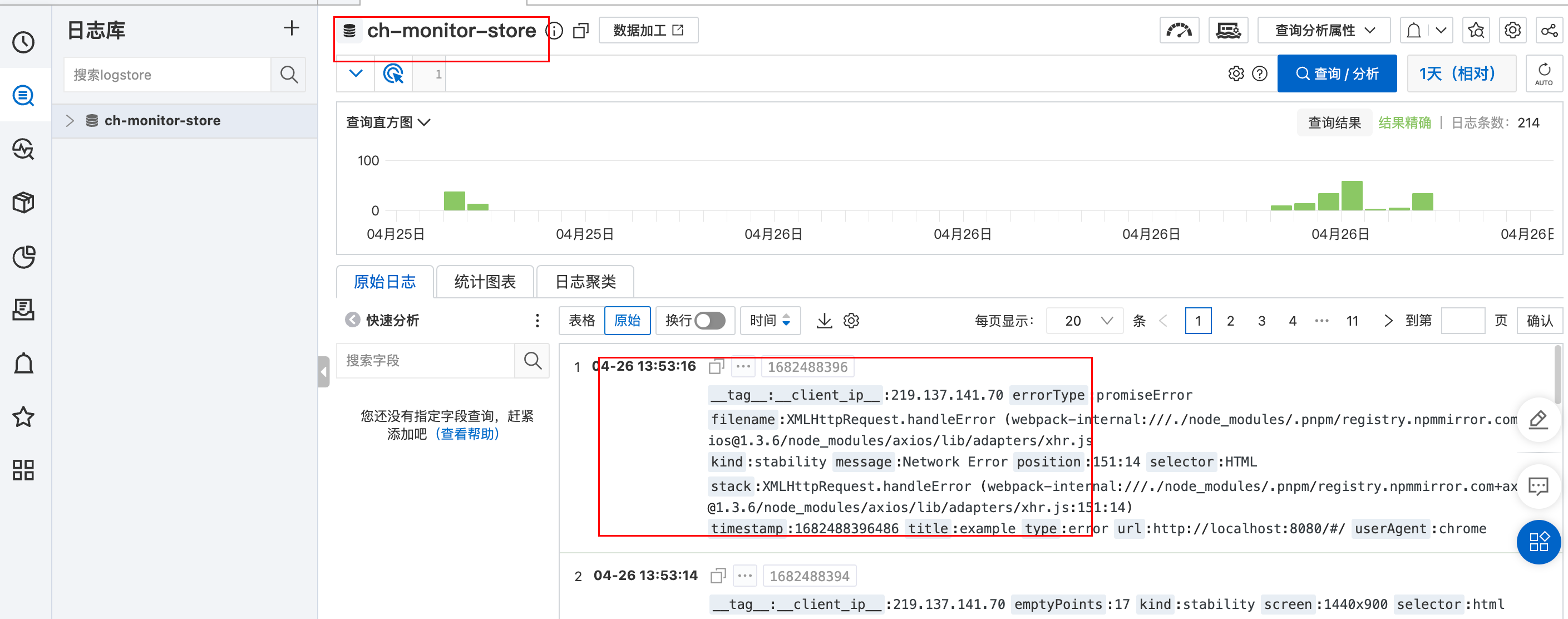Collapse the query histogram dropdown
Viewport: 1568px width, 619px height.
tap(388, 122)
